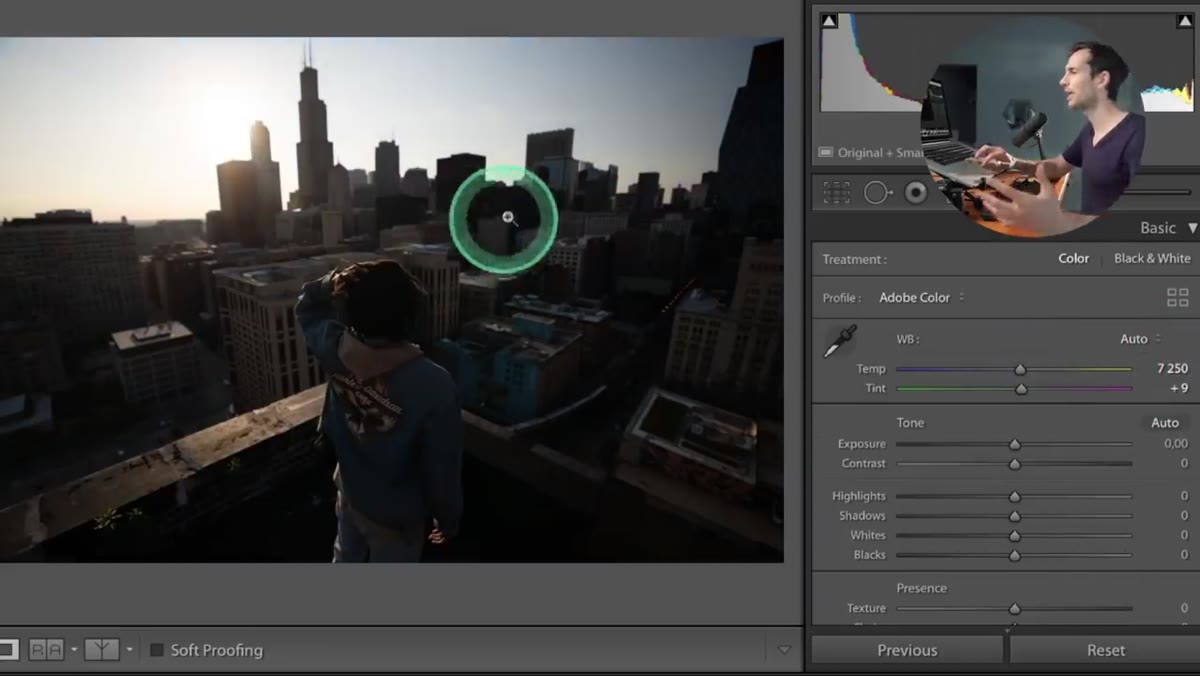Image resolution: width=1200 pixels, height=676 pixels.
Task: Click the Tone section label
Action: click(x=910, y=423)
